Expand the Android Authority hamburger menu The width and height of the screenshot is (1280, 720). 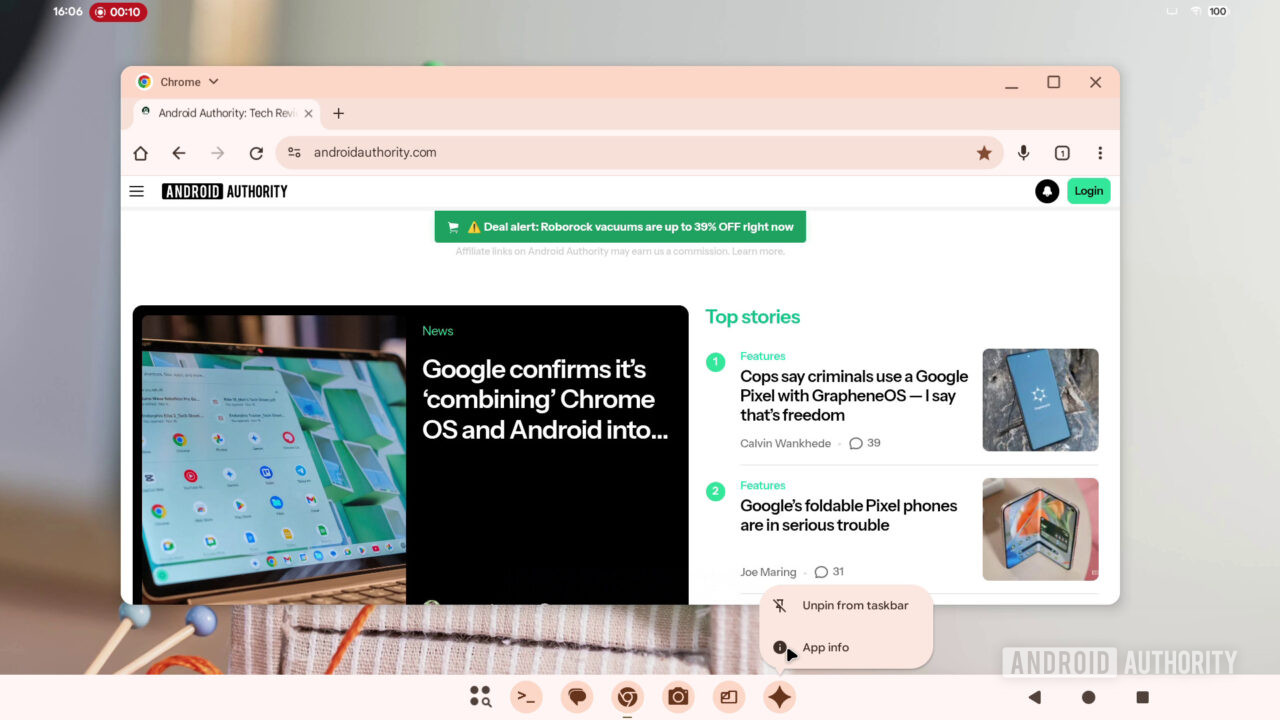[136, 190]
